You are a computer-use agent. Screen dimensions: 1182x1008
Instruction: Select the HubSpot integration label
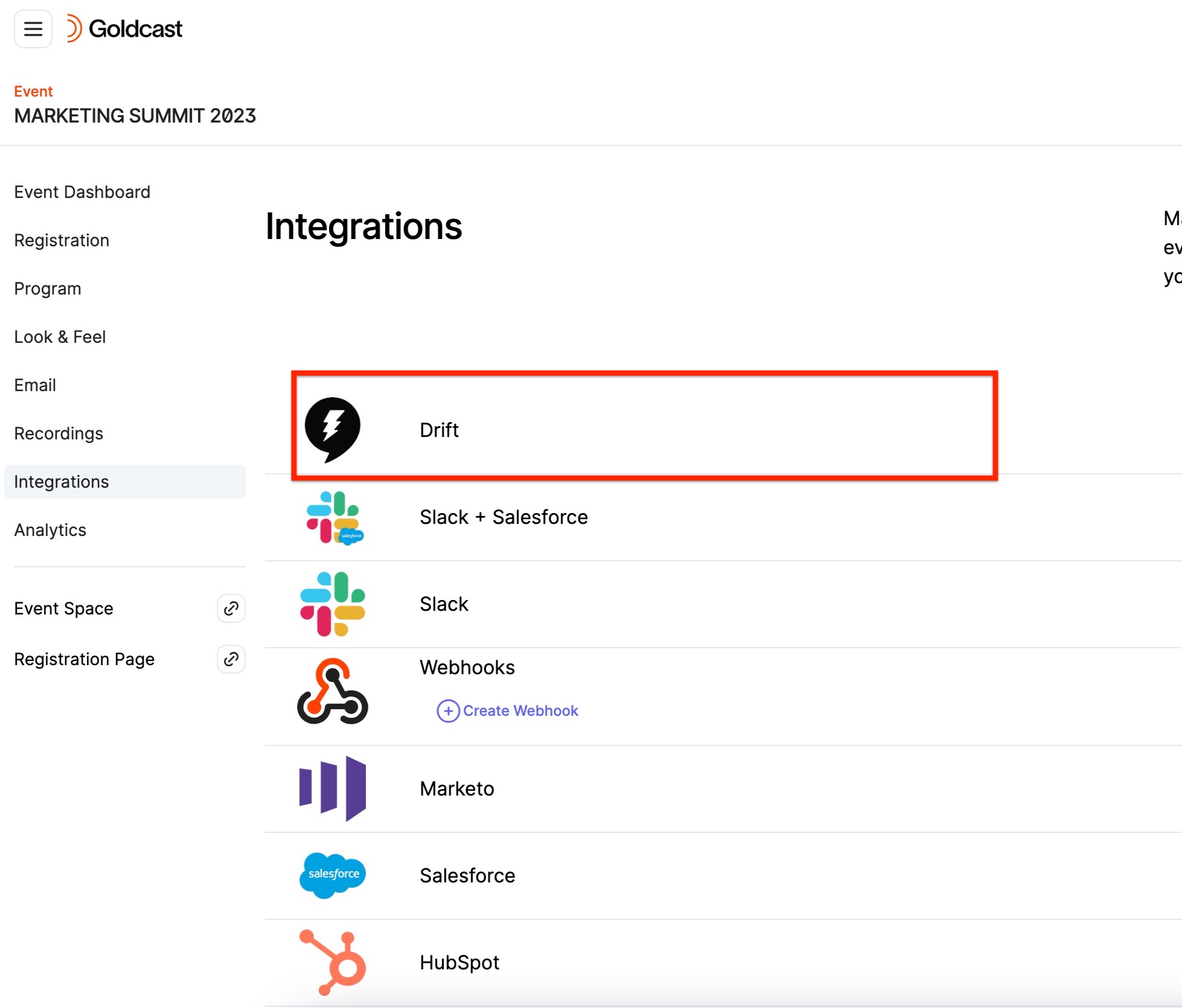459,962
